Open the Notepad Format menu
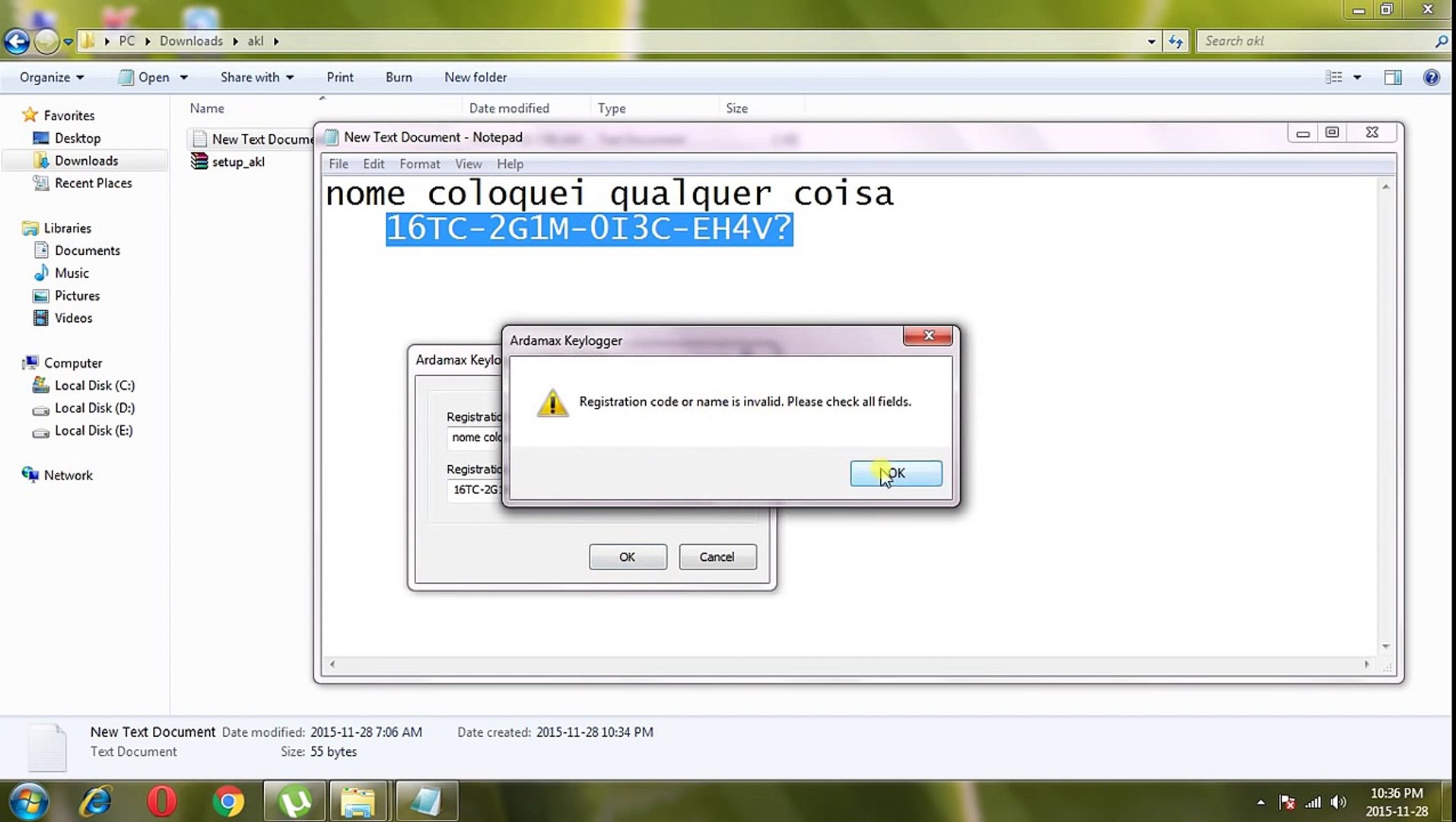The width and height of the screenshot is (1456, 822). tap(420, 164)
